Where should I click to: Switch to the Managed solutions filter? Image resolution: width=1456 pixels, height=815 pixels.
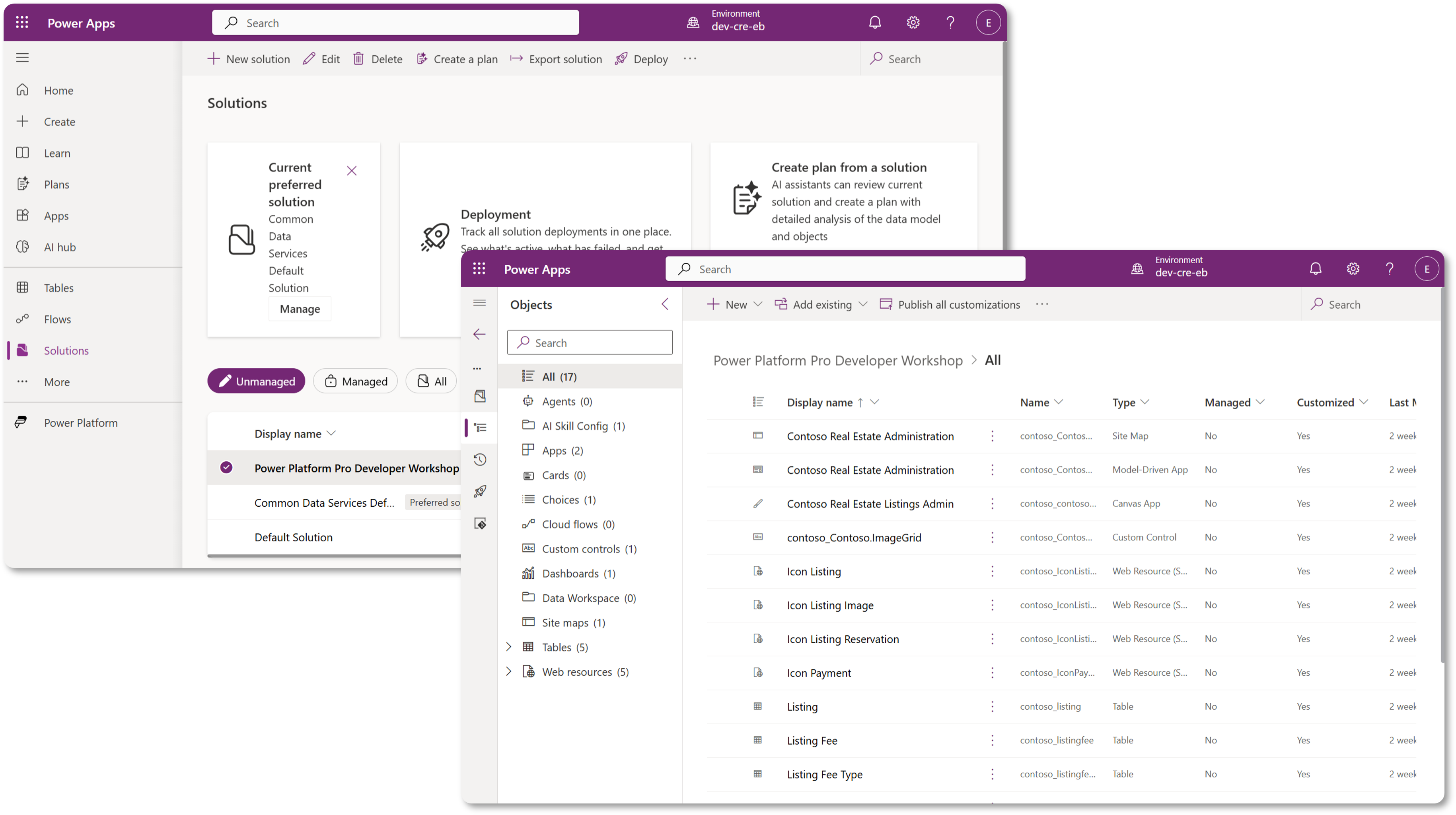(356, 381)
